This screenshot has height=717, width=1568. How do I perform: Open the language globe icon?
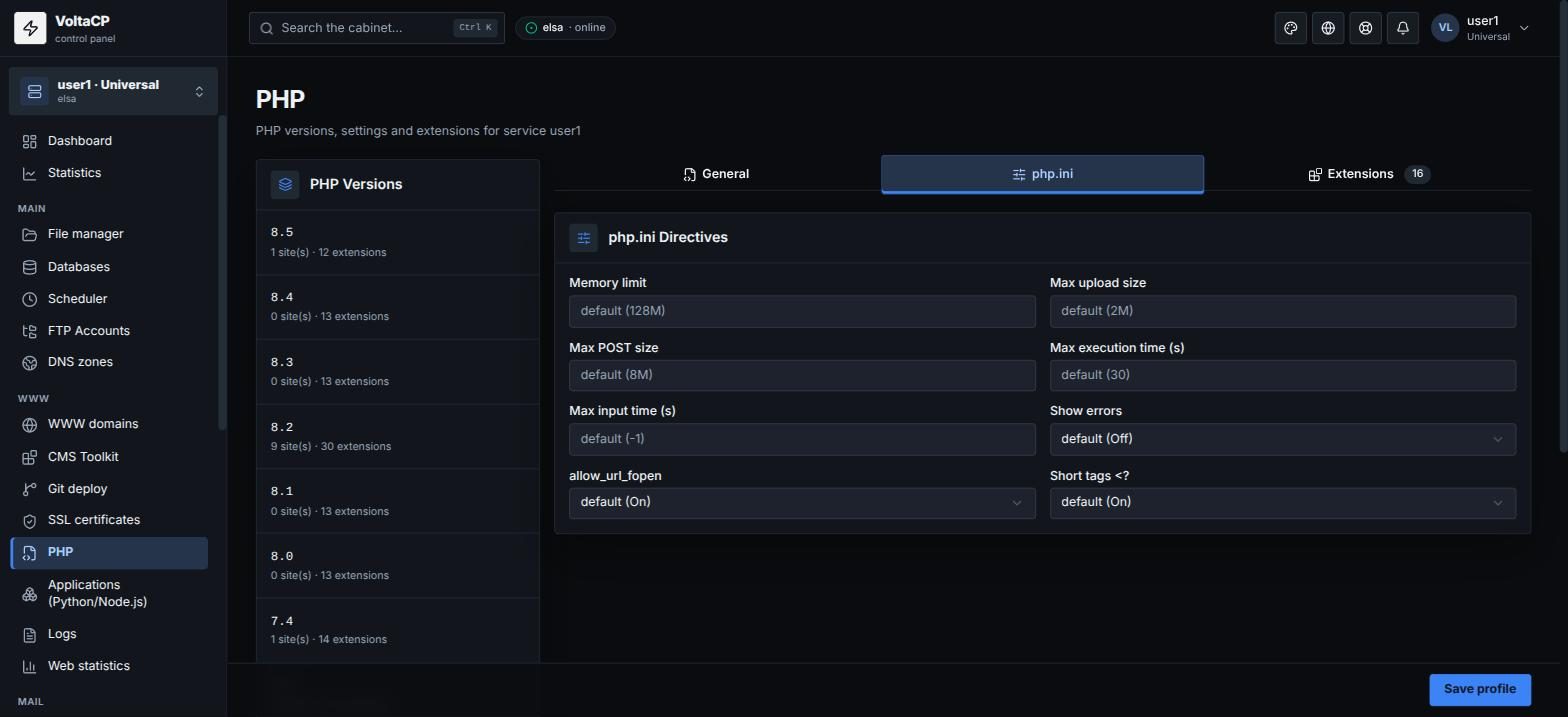click(x=1328, y=28)
